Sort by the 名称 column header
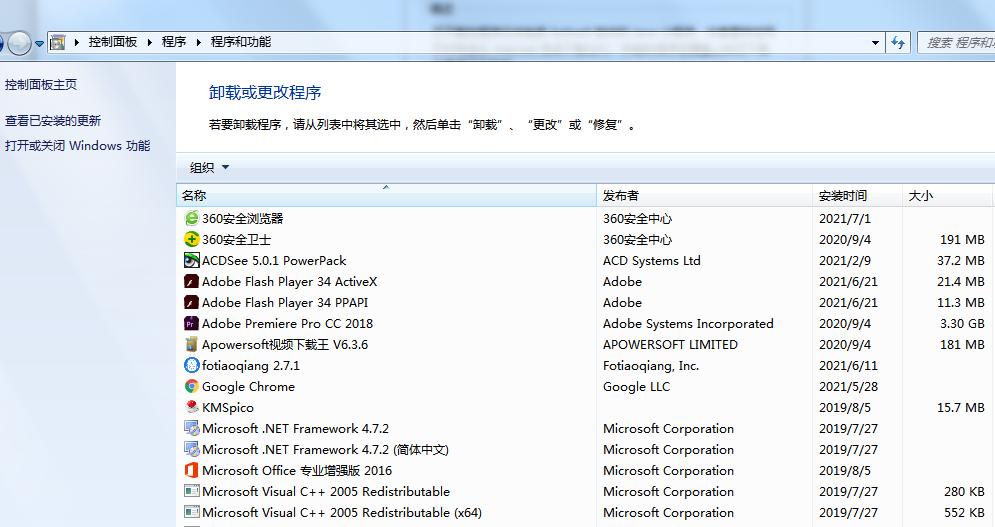The width and height of the screenshot is (995, 527). pyautogui.click(x=386, y=196)
